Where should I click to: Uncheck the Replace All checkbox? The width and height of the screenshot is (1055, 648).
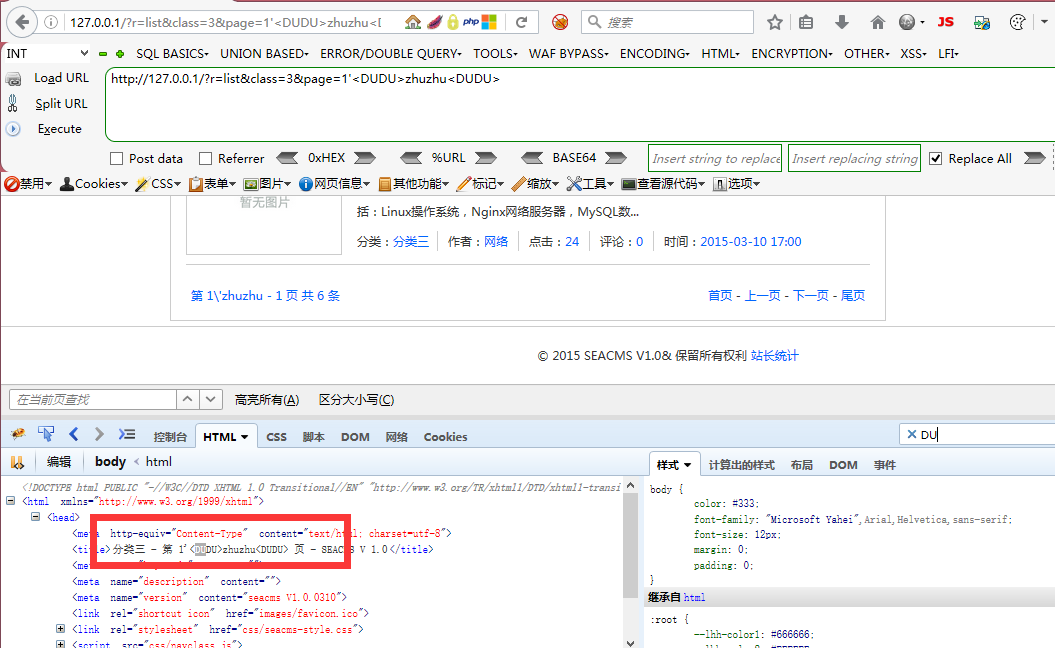pyautogui.click(x=935, y=159)
